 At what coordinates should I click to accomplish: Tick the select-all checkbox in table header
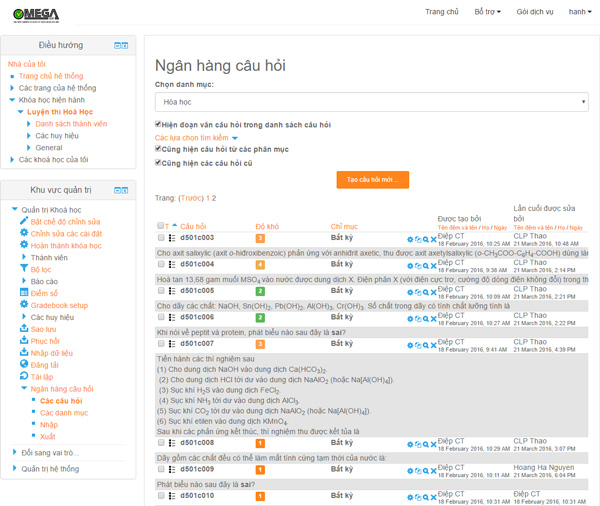[x=161, y=225]
